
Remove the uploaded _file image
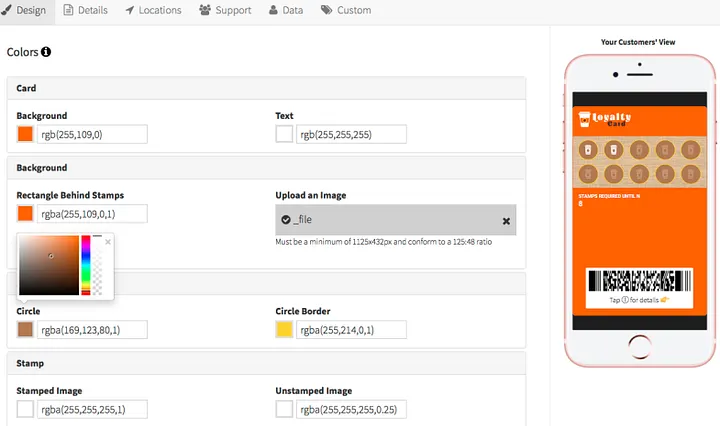(506, 221)
